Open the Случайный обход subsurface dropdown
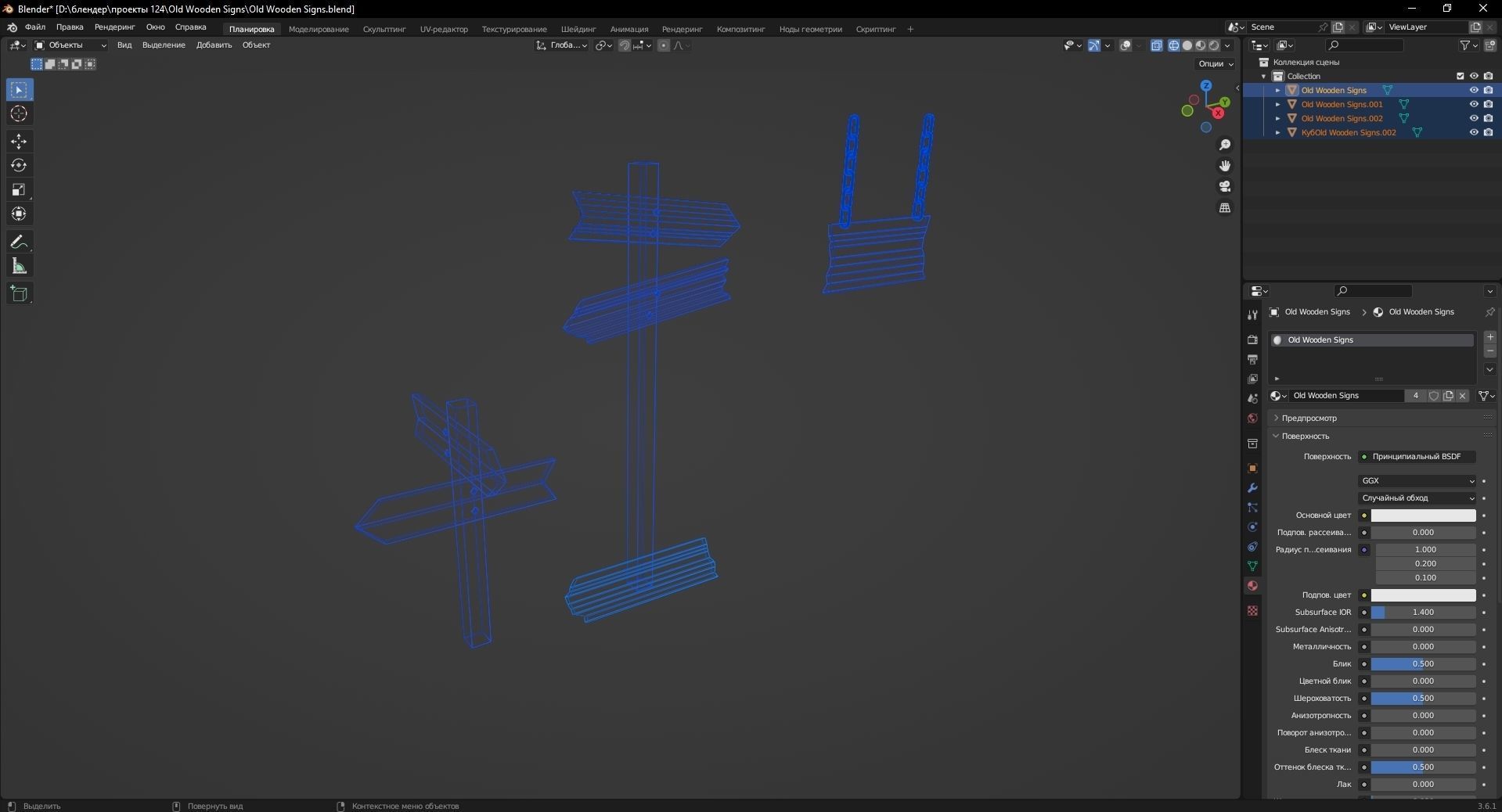This screenshot has height=812, width=1502. pos(1417,498)
